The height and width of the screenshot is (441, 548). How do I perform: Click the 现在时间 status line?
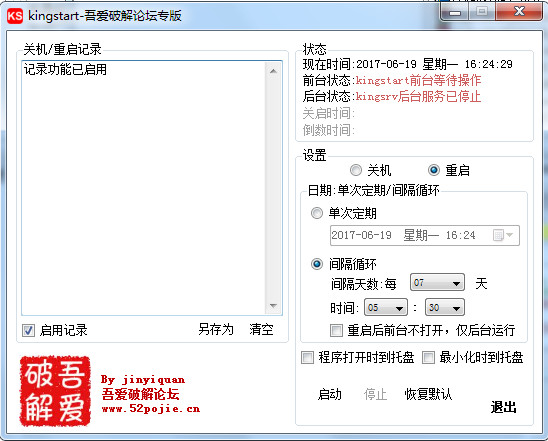tap(408, 64)
